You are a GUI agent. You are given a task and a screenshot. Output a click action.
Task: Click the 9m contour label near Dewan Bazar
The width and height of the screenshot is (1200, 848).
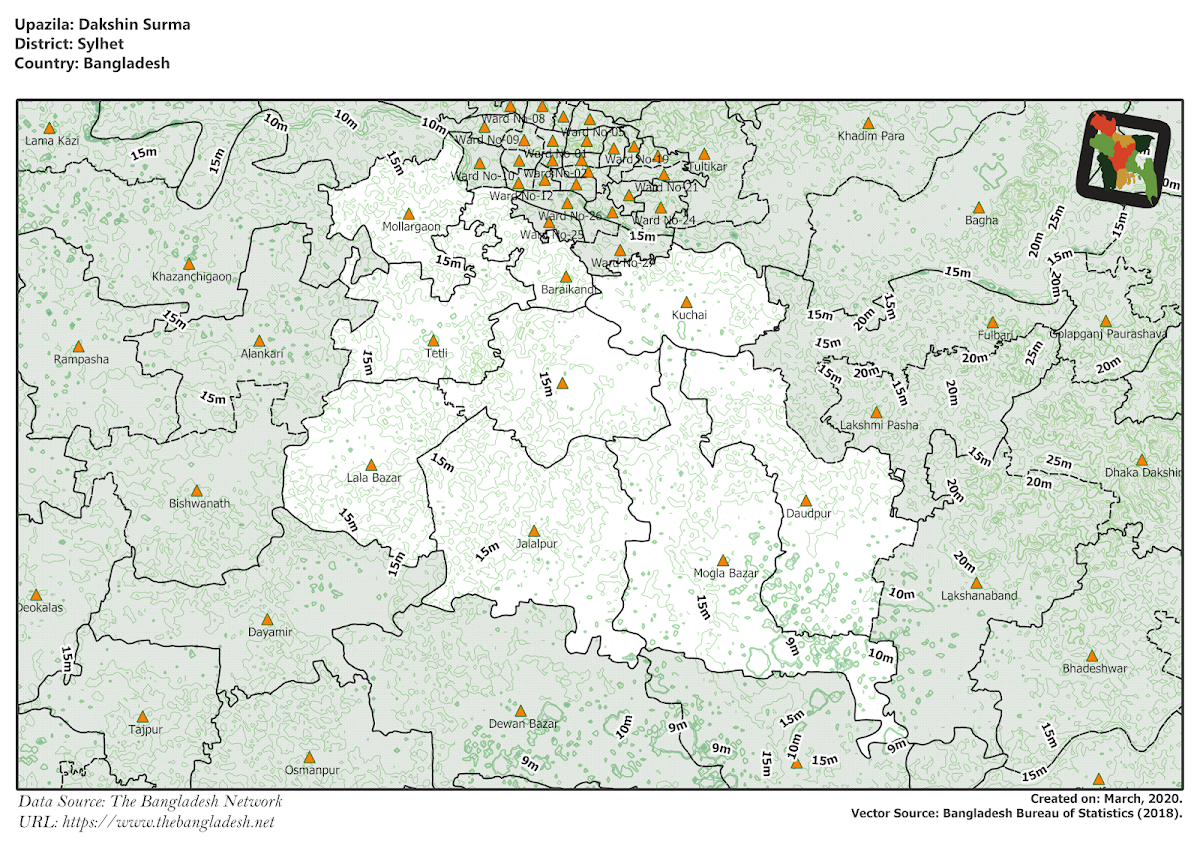pyautogui.click(x=531, y=765)
